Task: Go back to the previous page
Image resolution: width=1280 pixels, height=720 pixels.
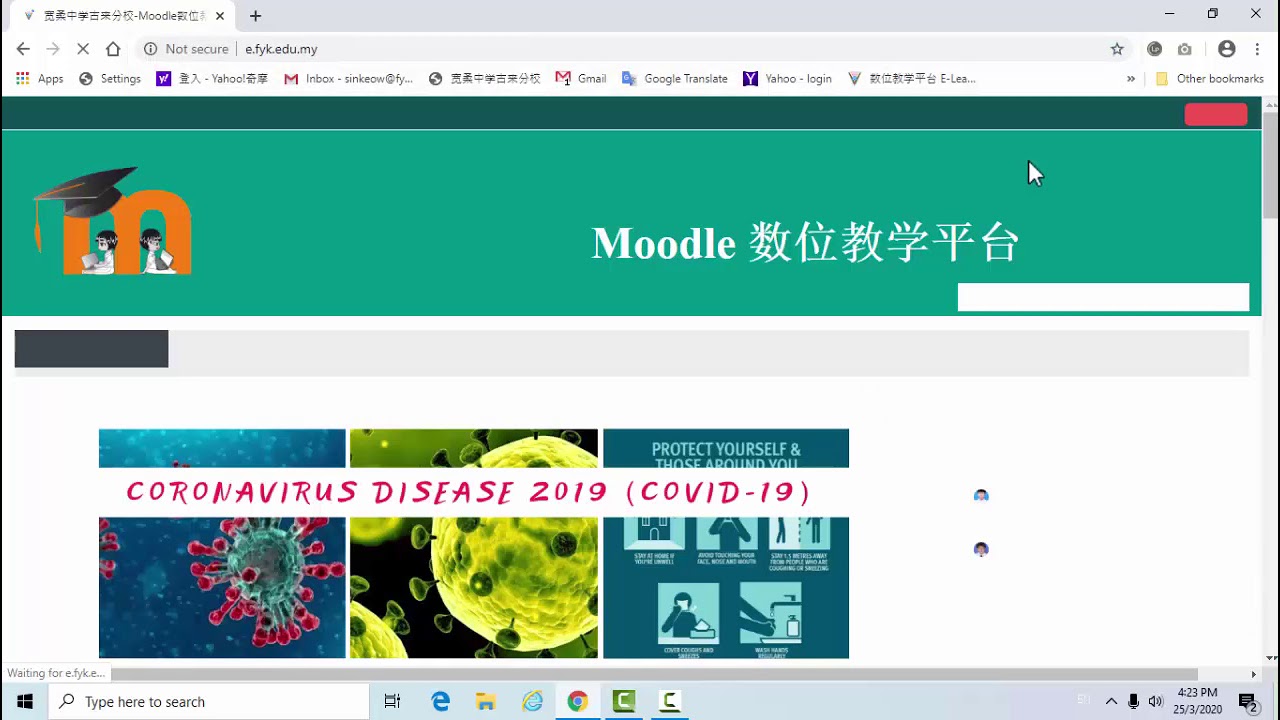Action: [x=23, y=49]
